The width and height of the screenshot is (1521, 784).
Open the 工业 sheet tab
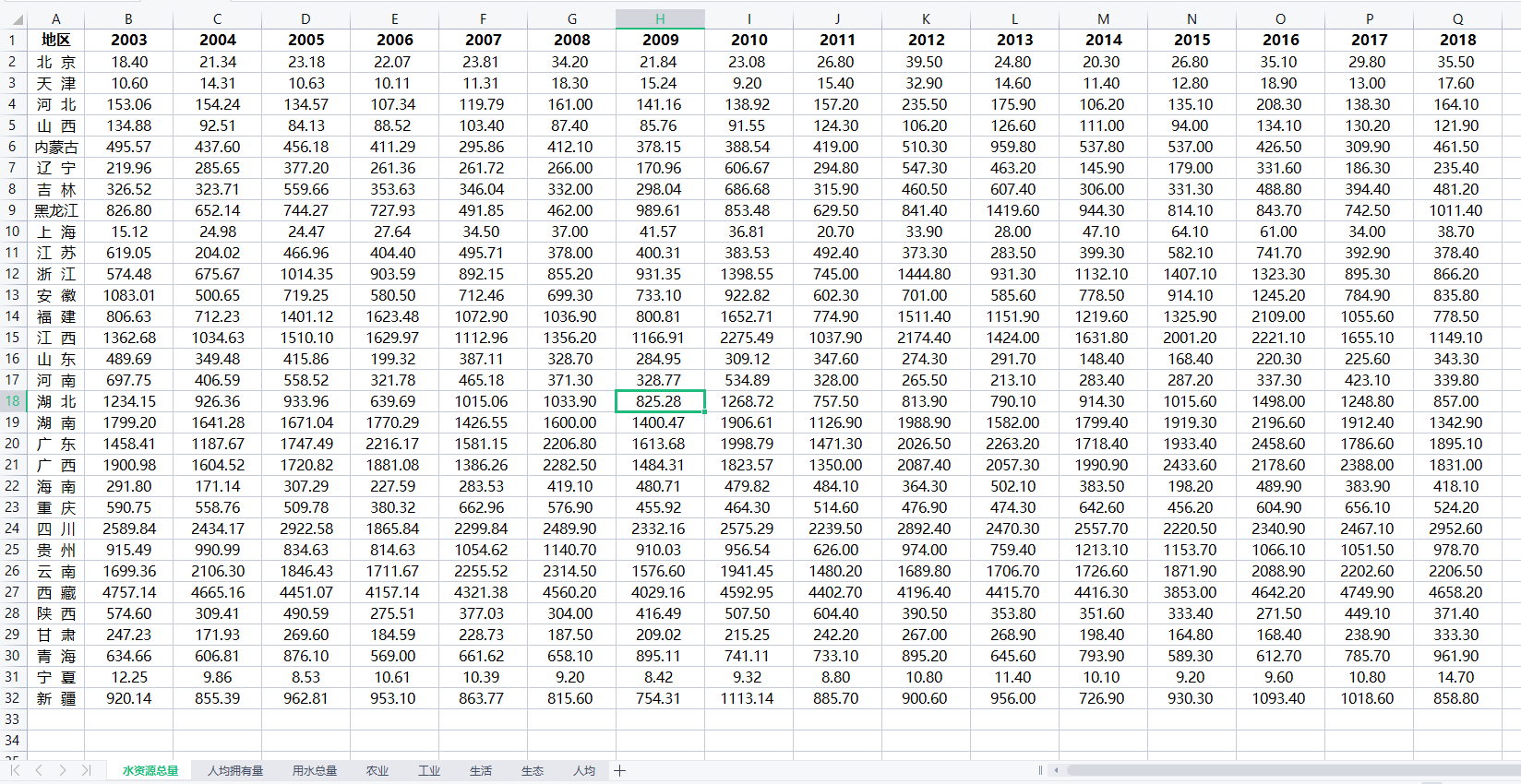click(429, 771)
